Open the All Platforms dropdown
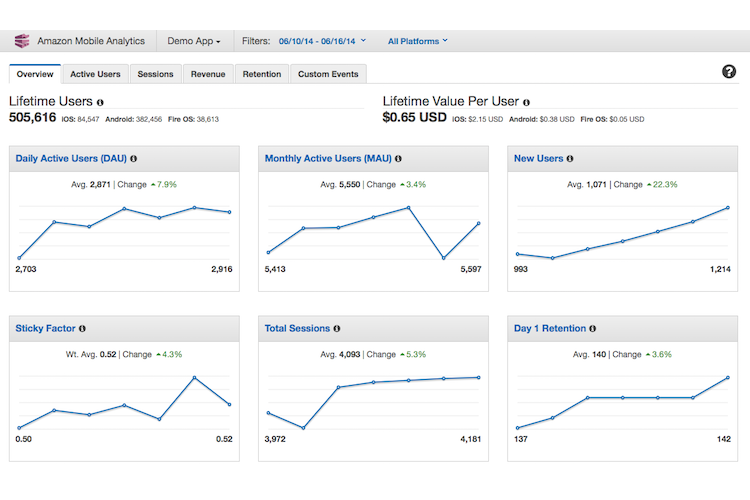This screenshot has height=500, width=750. [x=417, y=41]
